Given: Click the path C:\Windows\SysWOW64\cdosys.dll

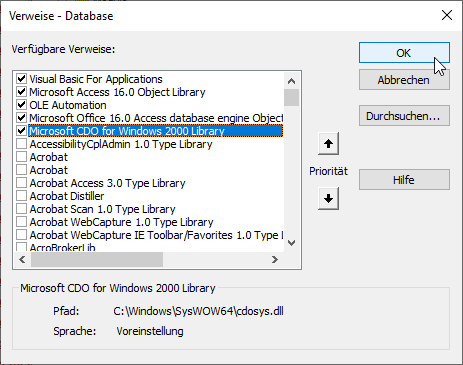Looking at the screenshot, I should [198, 311].
